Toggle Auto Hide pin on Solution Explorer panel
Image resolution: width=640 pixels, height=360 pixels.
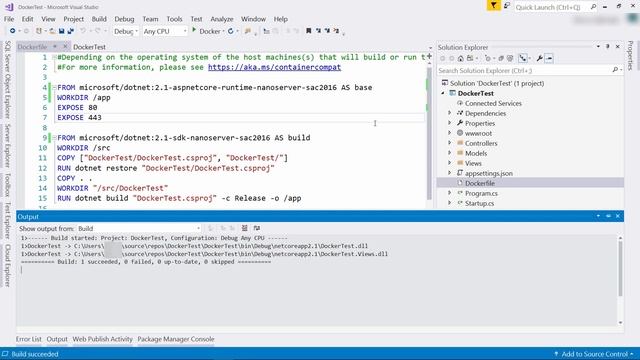point(608,47)
